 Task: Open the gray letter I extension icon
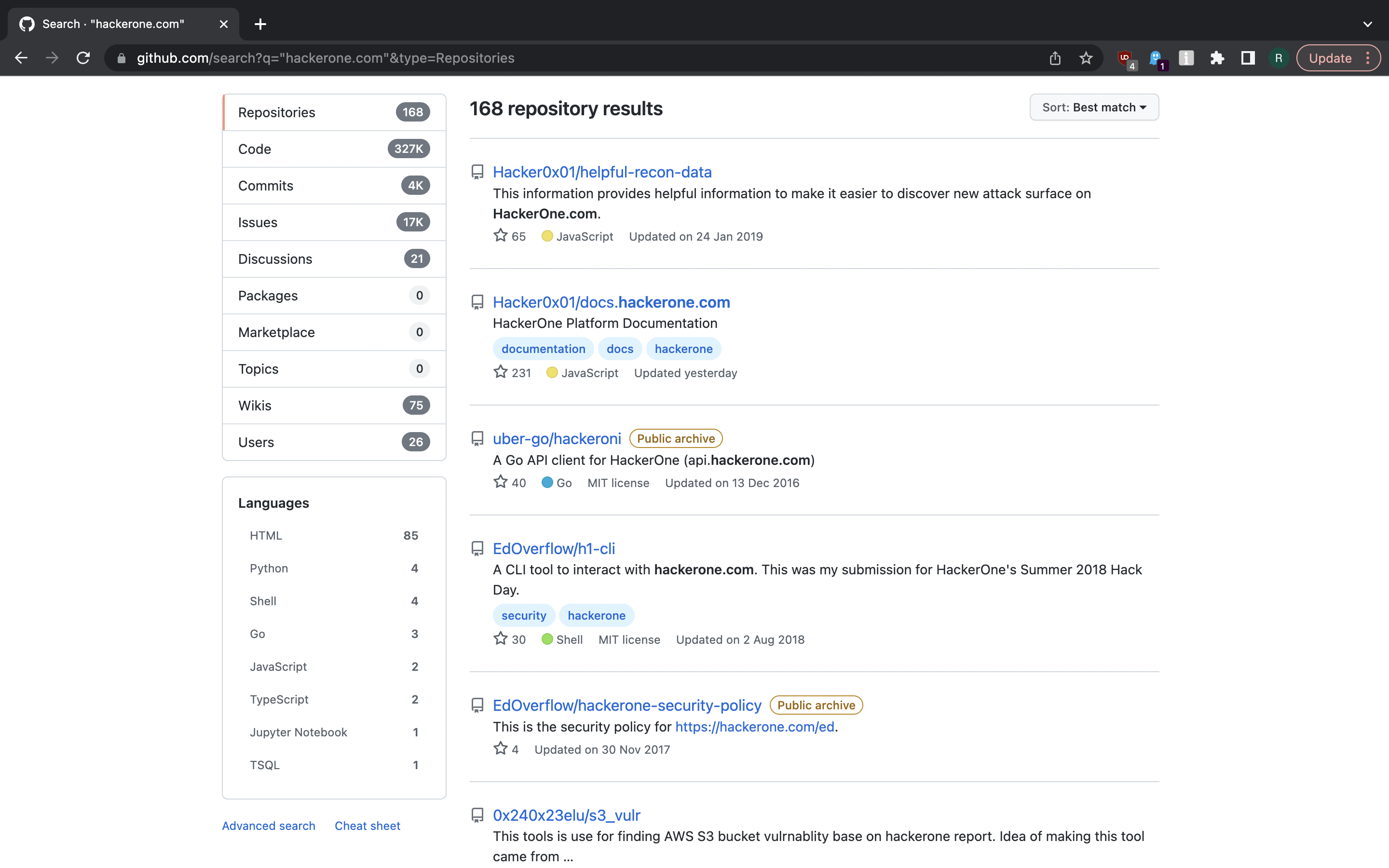pyautogui.click(x=1186, y=58)
